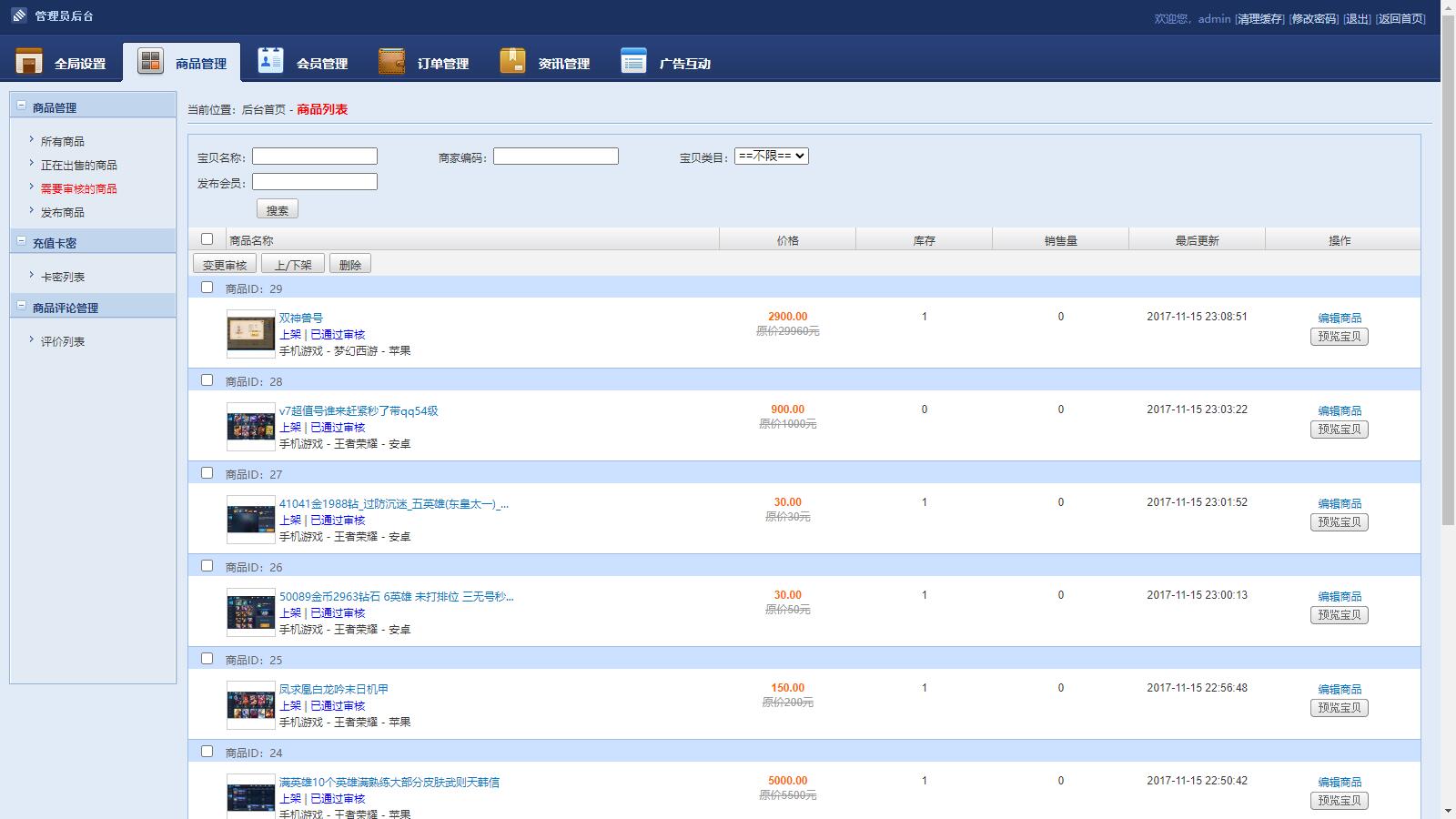
Task: Click the 全局设置 store icon
Action: click(x=29, y=62)
